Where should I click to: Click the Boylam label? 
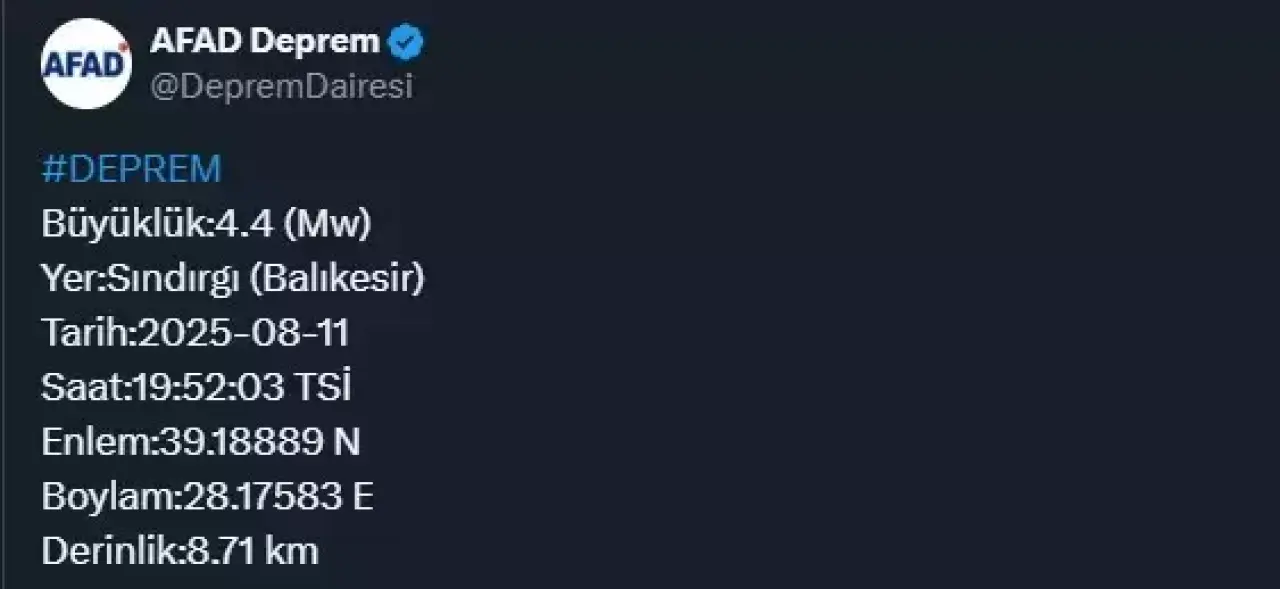point(108,496)
